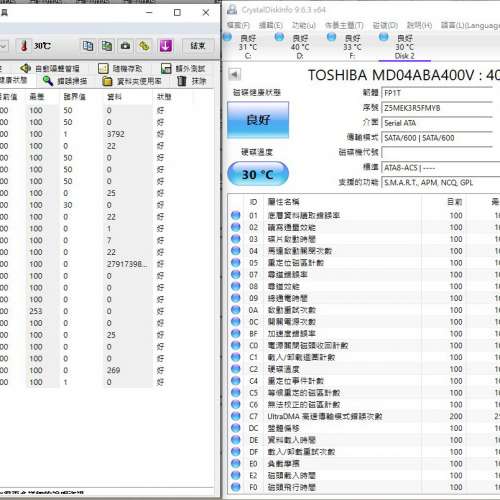Open the 佈景主題(T) menu in CrystalDiskInfo
The image size is (500, 500).
(x=344, y=25)
